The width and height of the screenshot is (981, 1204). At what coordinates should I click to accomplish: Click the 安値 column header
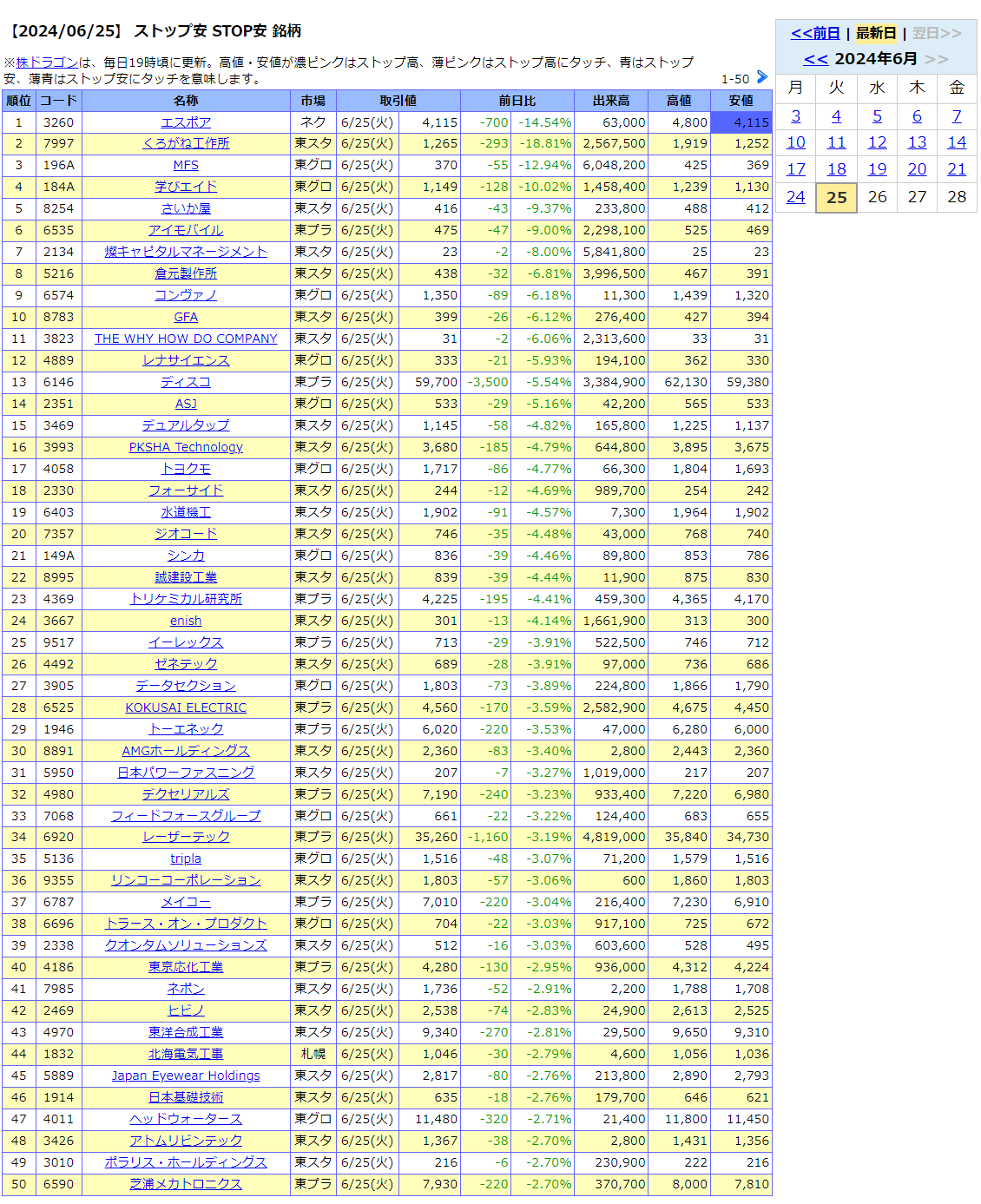(x=741, y=101)
